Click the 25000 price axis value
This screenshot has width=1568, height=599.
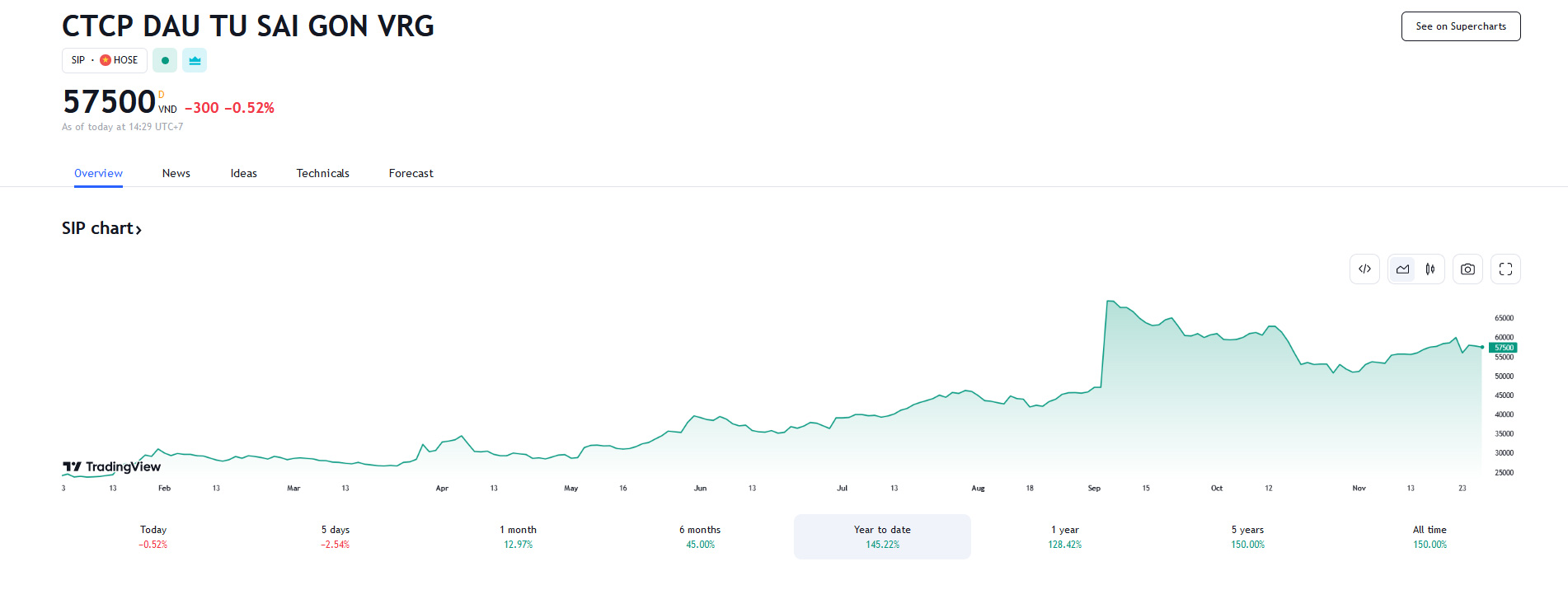click(x=1504, y=473)
